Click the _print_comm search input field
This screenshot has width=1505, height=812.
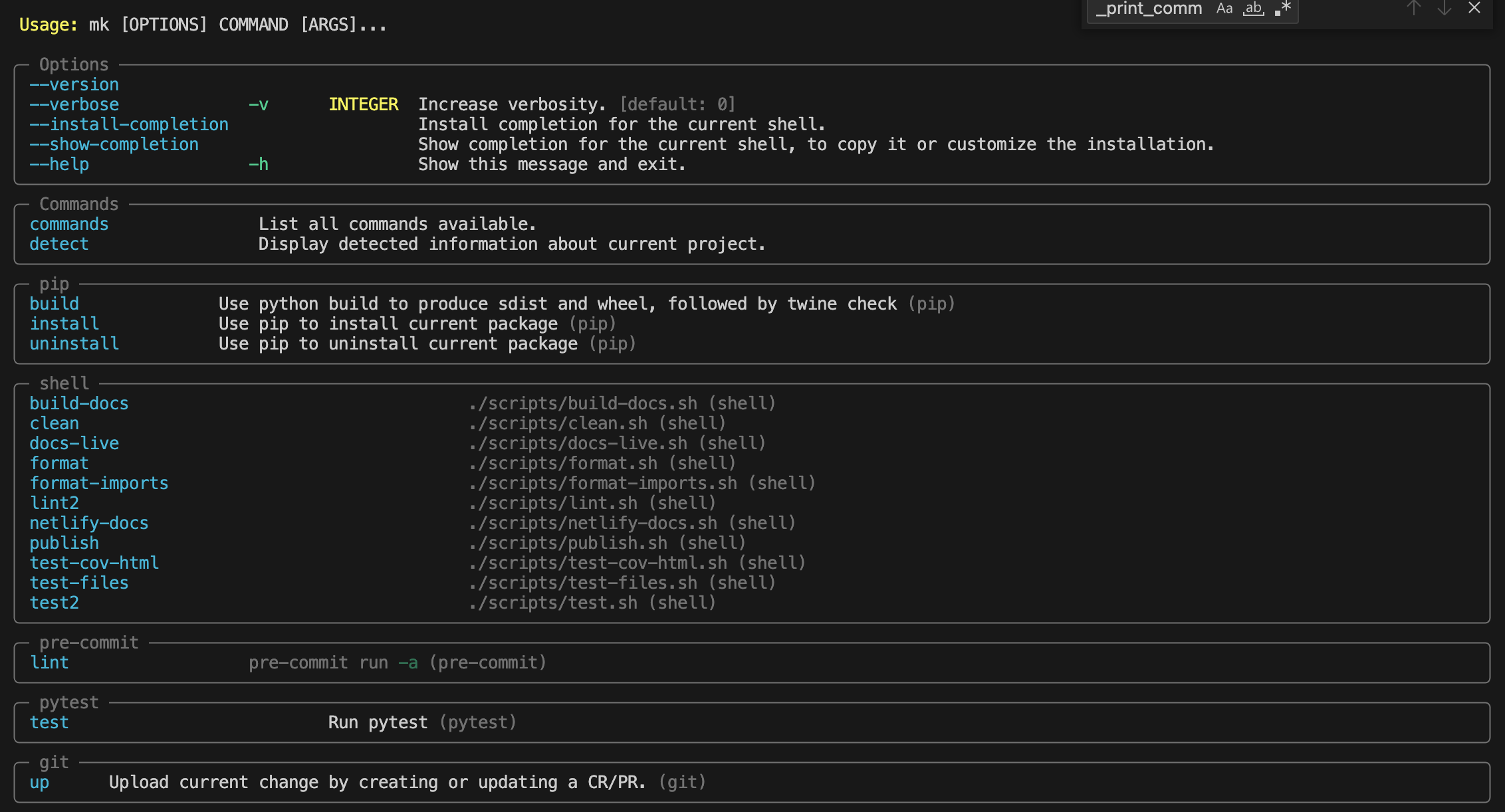point(1149,9)
